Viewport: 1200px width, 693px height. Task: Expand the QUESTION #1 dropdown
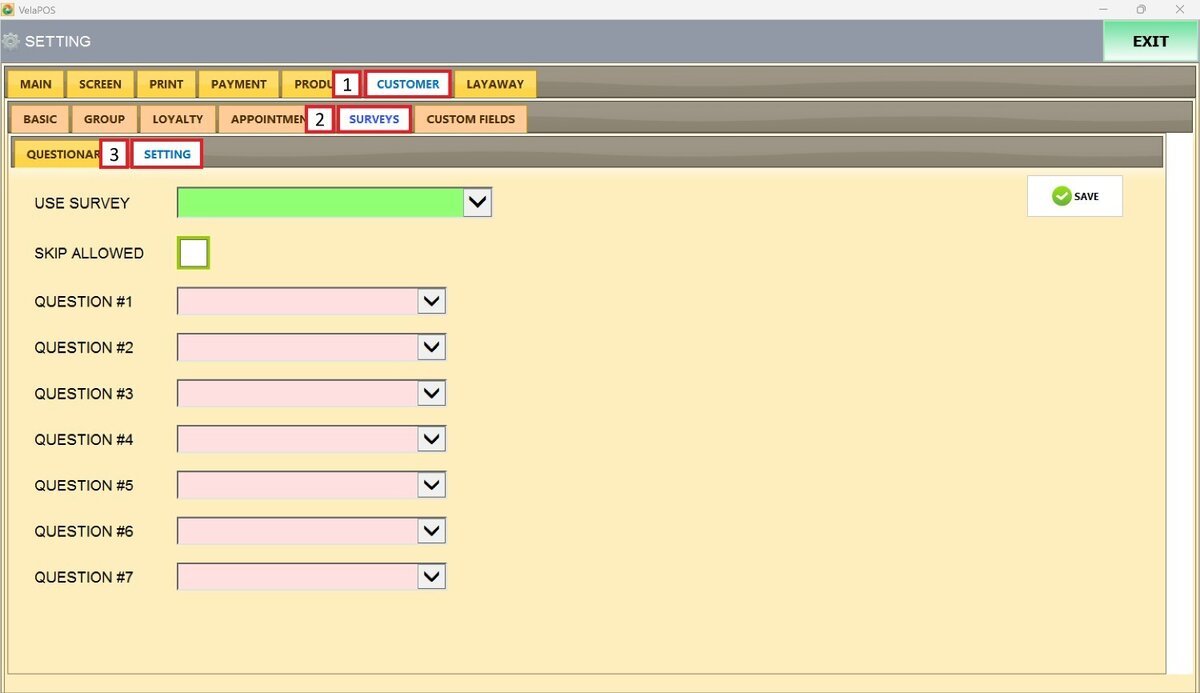click(431, 301)
